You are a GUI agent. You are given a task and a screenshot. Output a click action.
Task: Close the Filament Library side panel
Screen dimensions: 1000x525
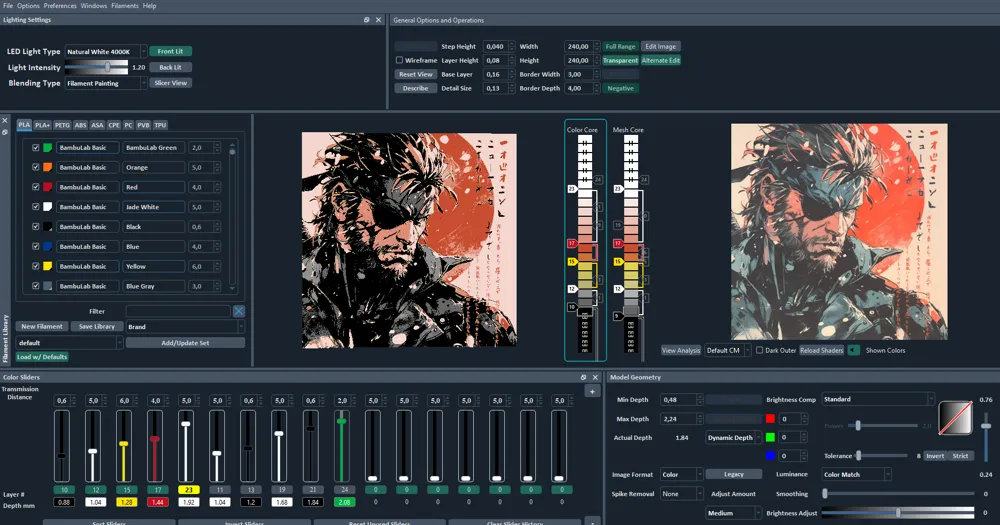(4, 121)
